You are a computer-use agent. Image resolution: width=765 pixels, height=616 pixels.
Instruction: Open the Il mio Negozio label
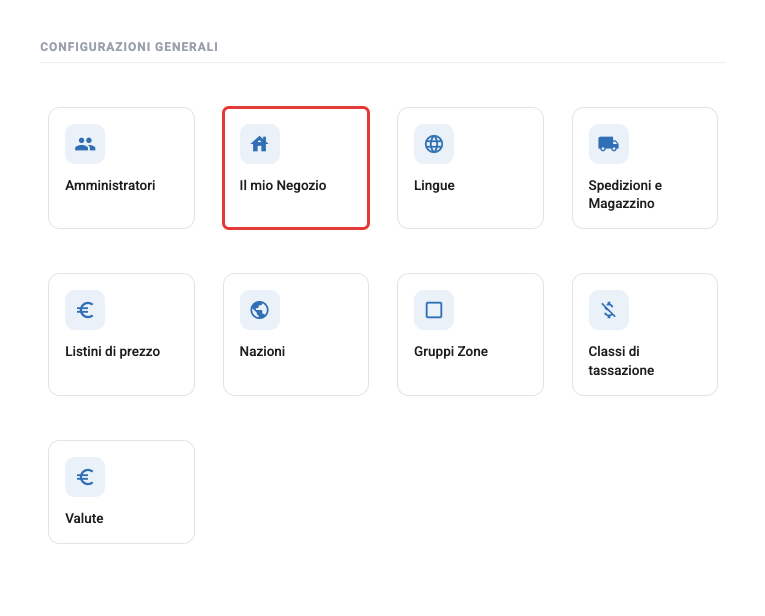283,185
